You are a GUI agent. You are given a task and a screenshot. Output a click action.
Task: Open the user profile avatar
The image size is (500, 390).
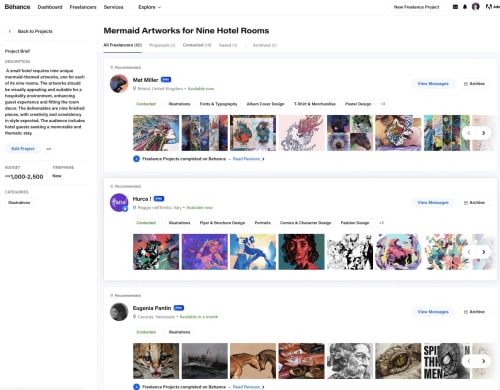tap(476, 7)
